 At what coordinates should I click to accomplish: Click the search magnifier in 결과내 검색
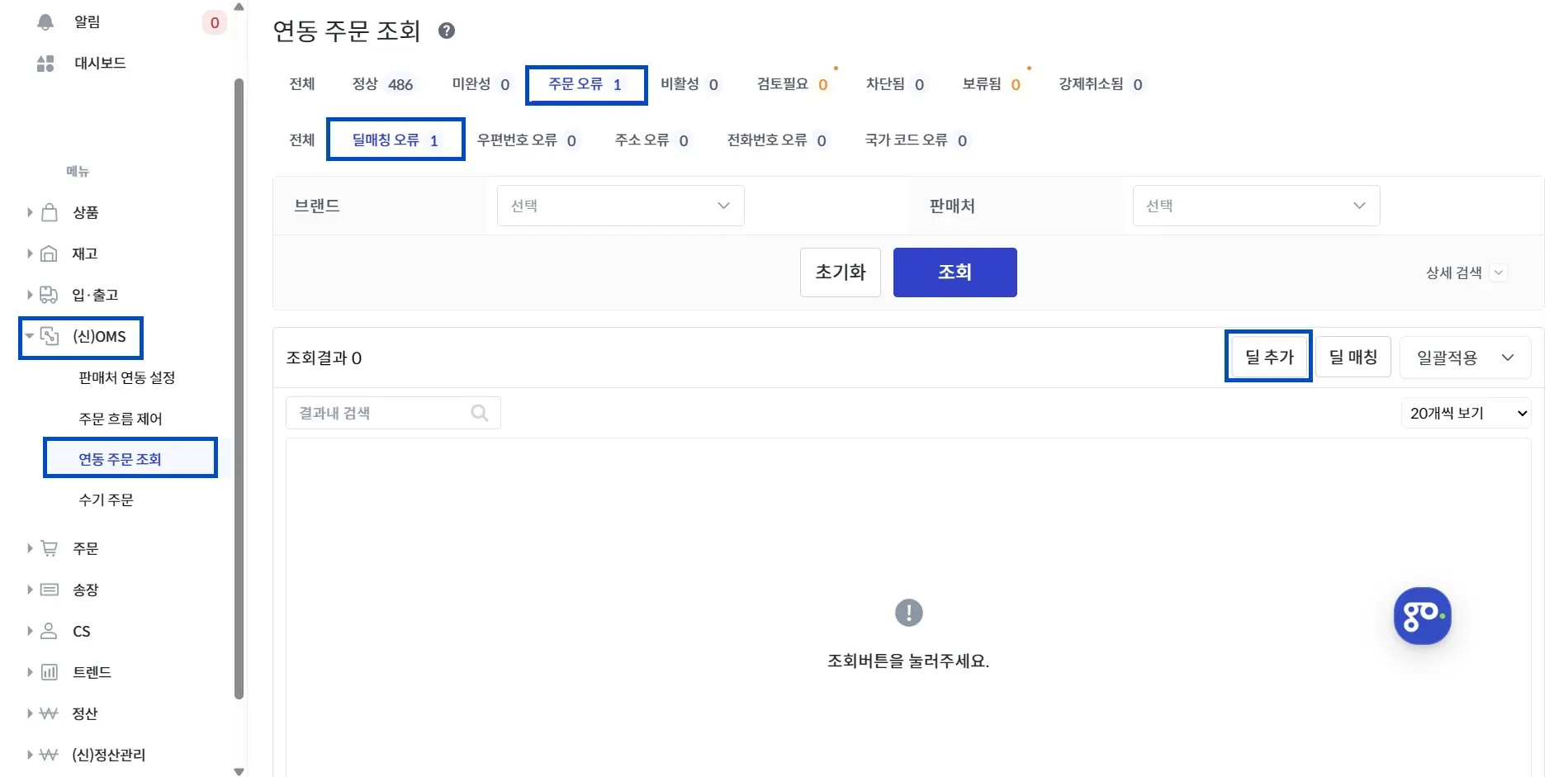480,413
